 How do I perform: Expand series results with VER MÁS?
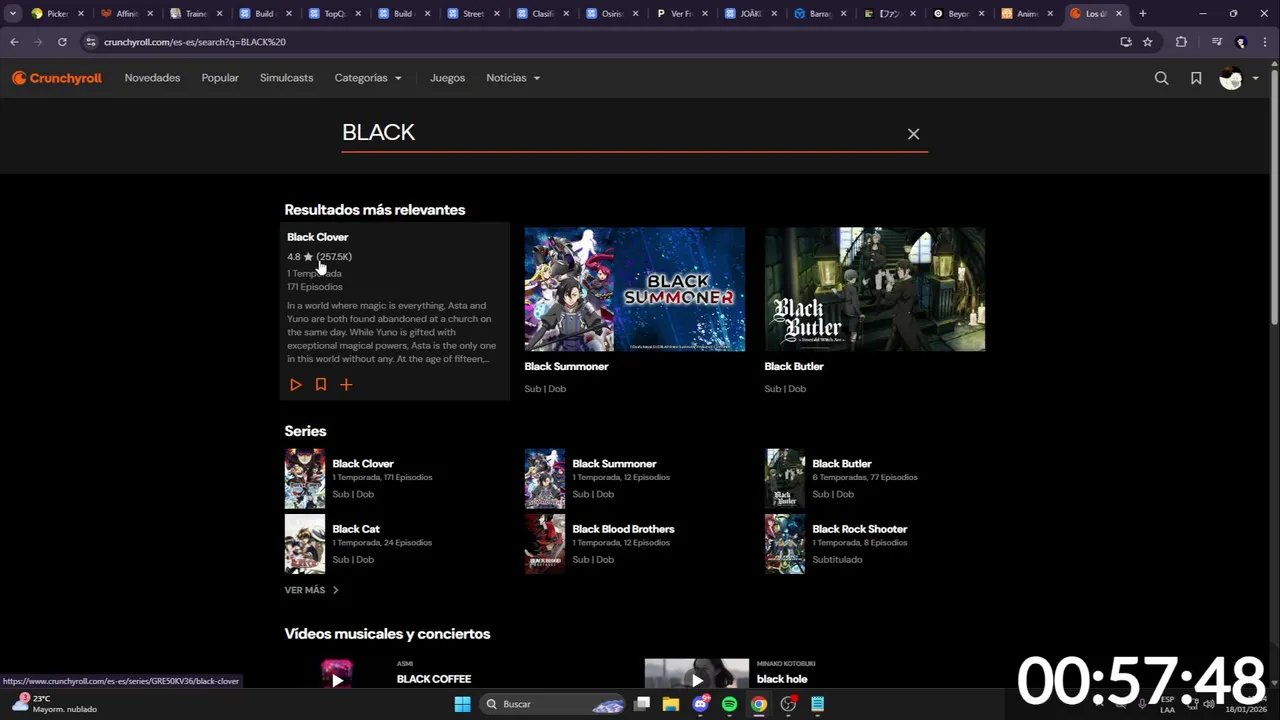click(311, 590)
